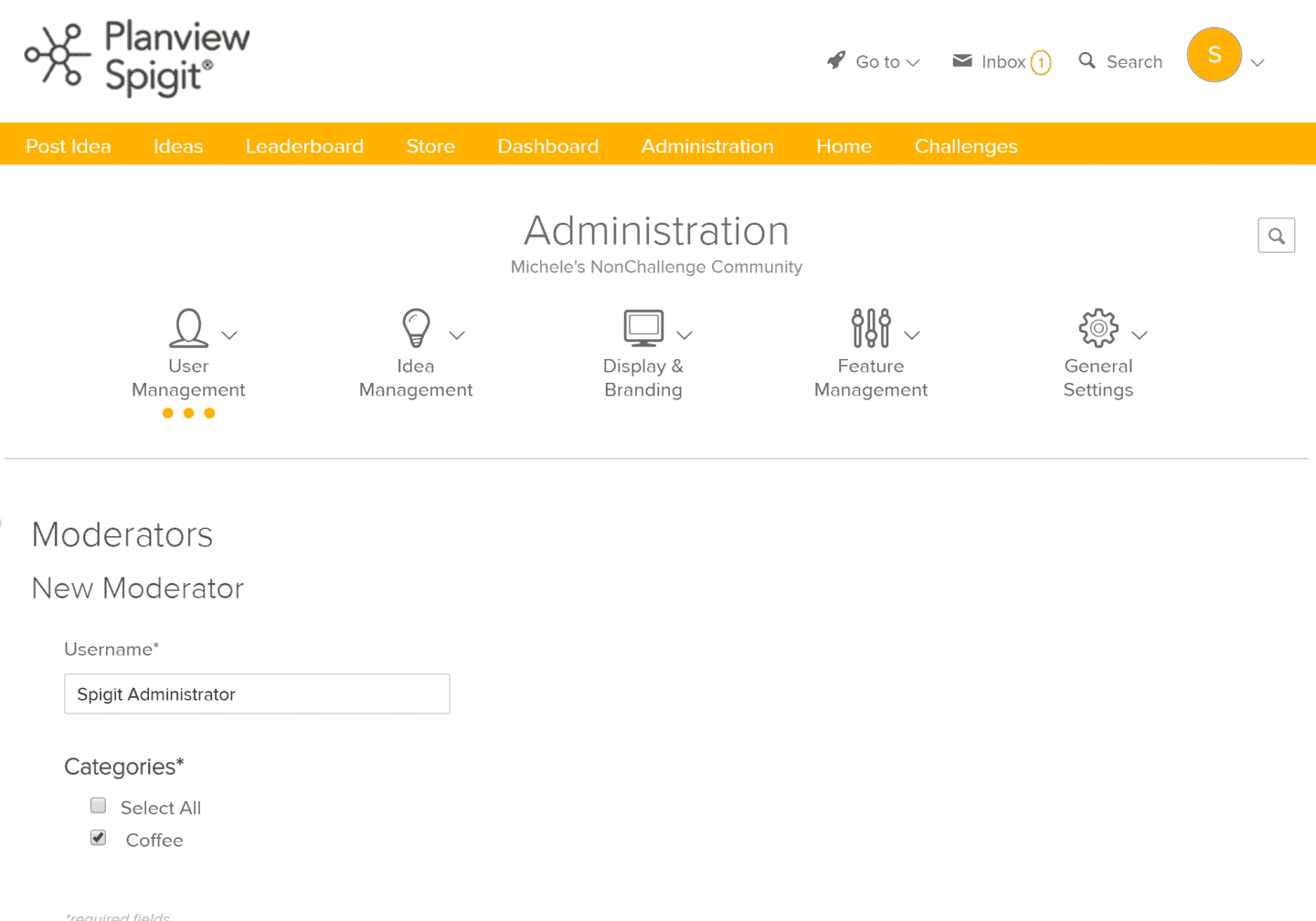
Task: Click the Select All label text
Action: (x=161, y=808)
